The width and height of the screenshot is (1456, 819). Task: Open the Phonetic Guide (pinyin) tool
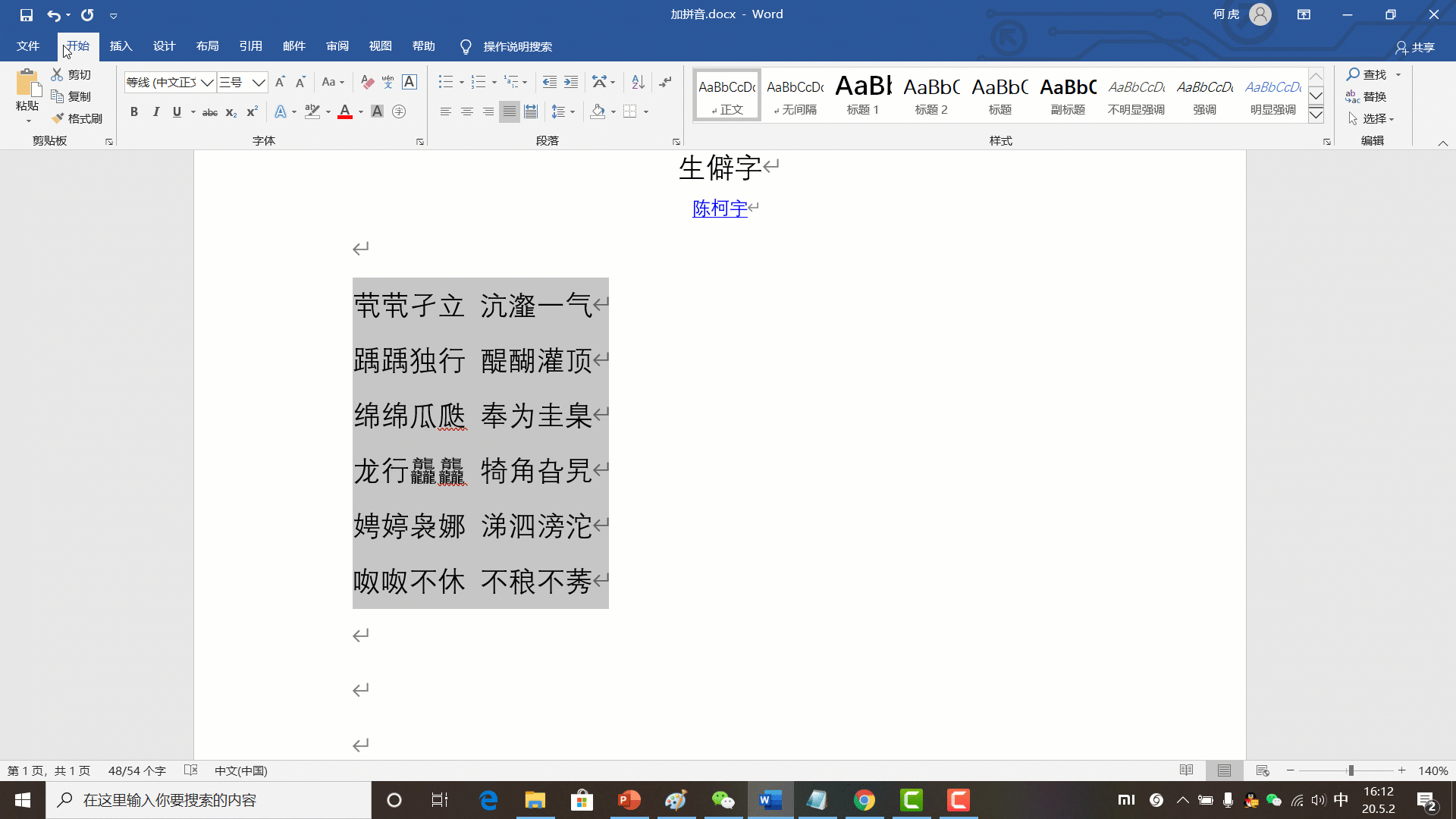388,82
